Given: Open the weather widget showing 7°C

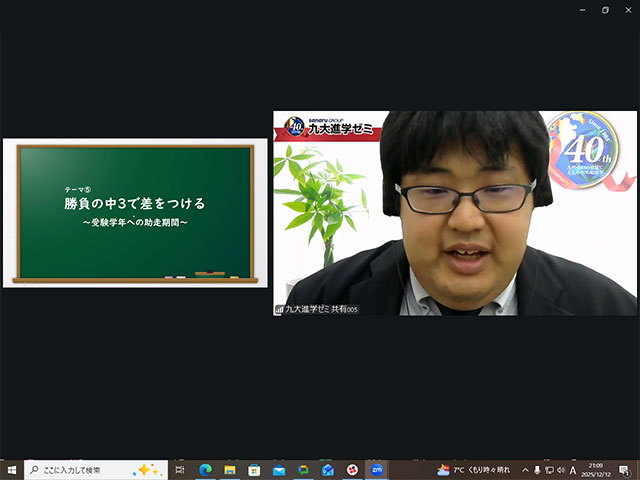Looking at the screenshot, I should (x=473, y=470).
